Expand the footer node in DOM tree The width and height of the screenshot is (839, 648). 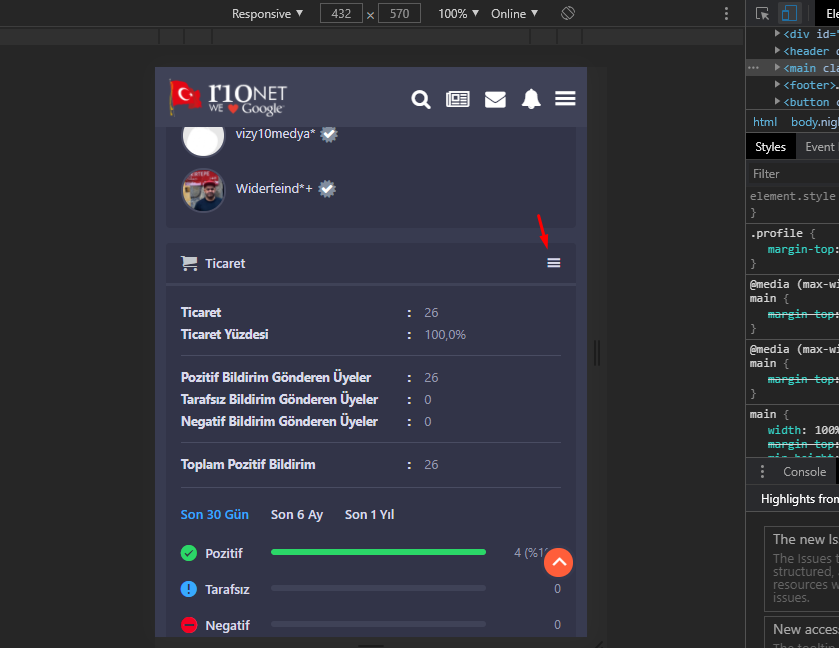pos(777,85)
